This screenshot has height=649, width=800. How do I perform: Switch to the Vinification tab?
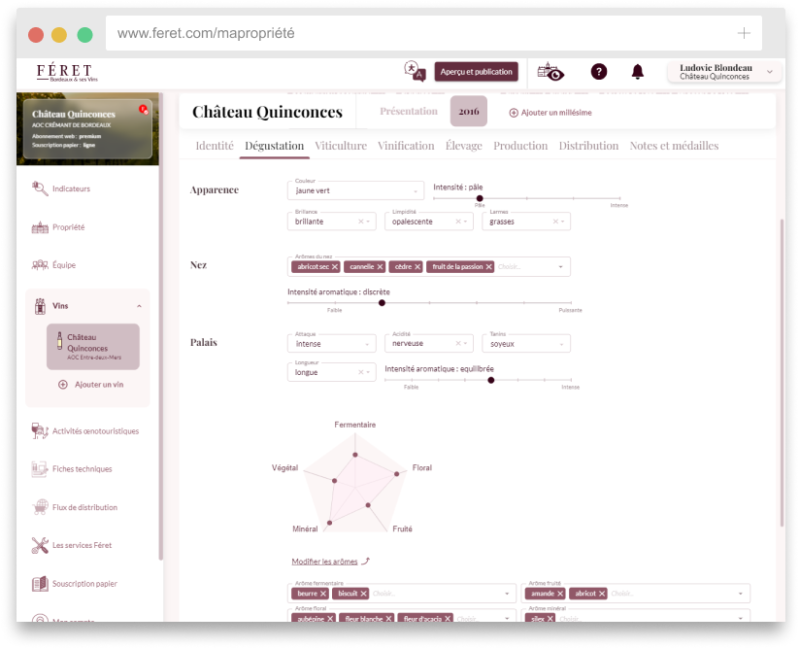(406, 146)
